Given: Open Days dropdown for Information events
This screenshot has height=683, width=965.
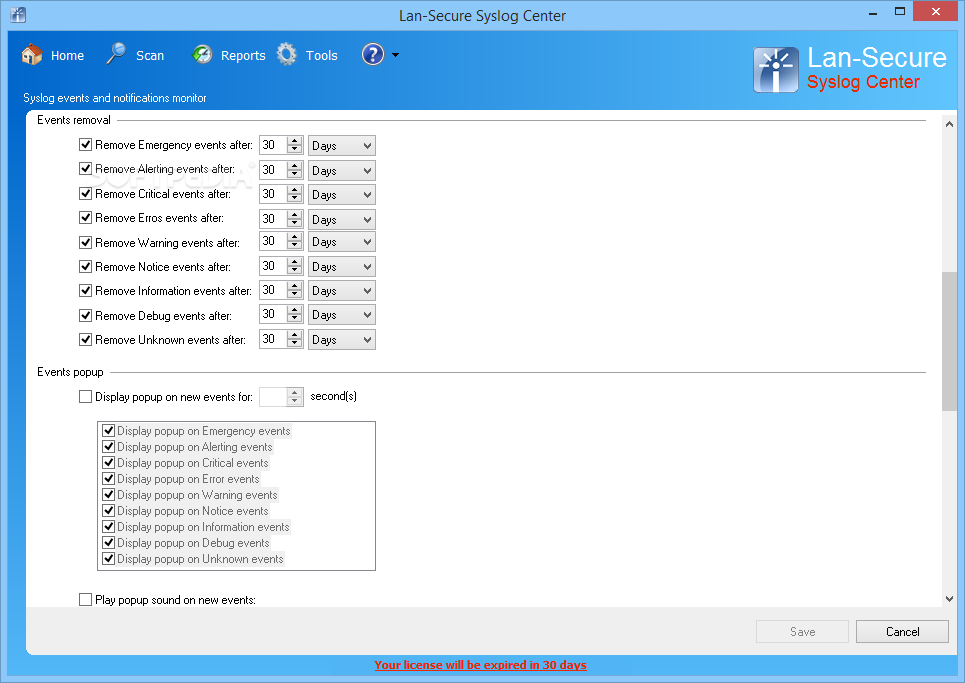Looking at the screenshot, I should 342,290.
